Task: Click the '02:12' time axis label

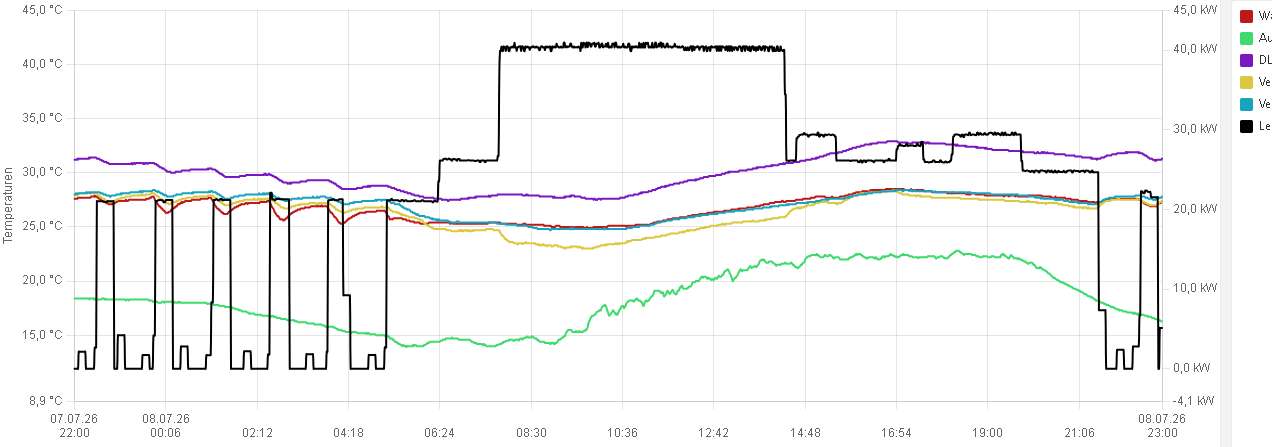Action: click(x=257, y=433)
